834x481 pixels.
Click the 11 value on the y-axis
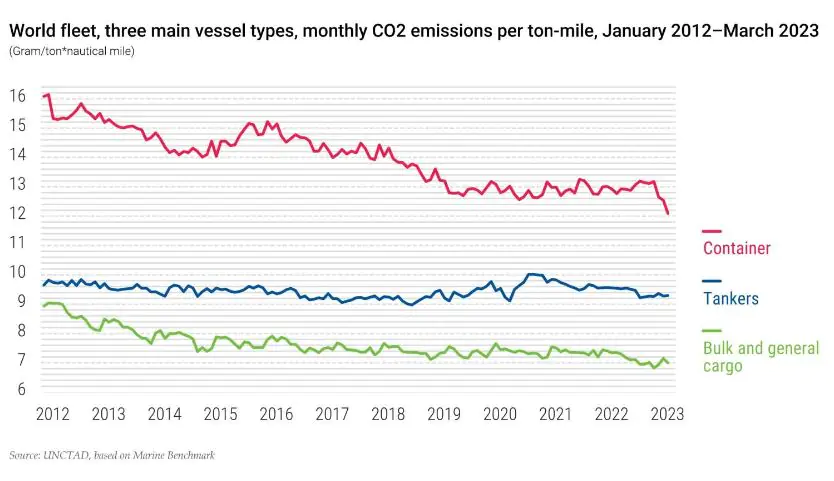[18, 242]
